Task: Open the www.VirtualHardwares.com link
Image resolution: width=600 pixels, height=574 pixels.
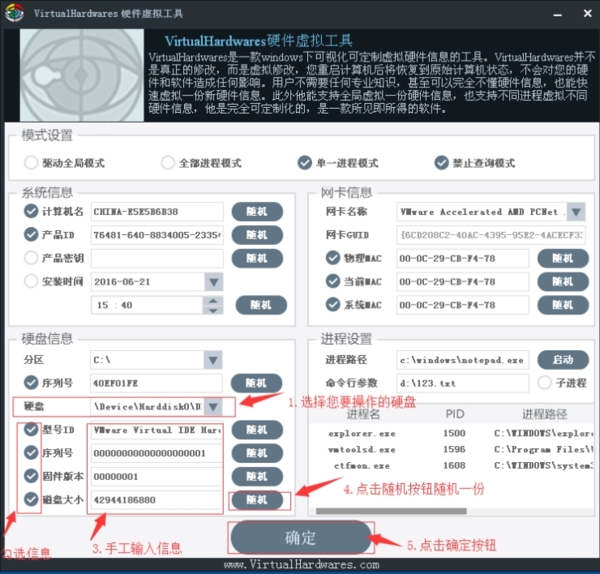Action: pos(302,564)
